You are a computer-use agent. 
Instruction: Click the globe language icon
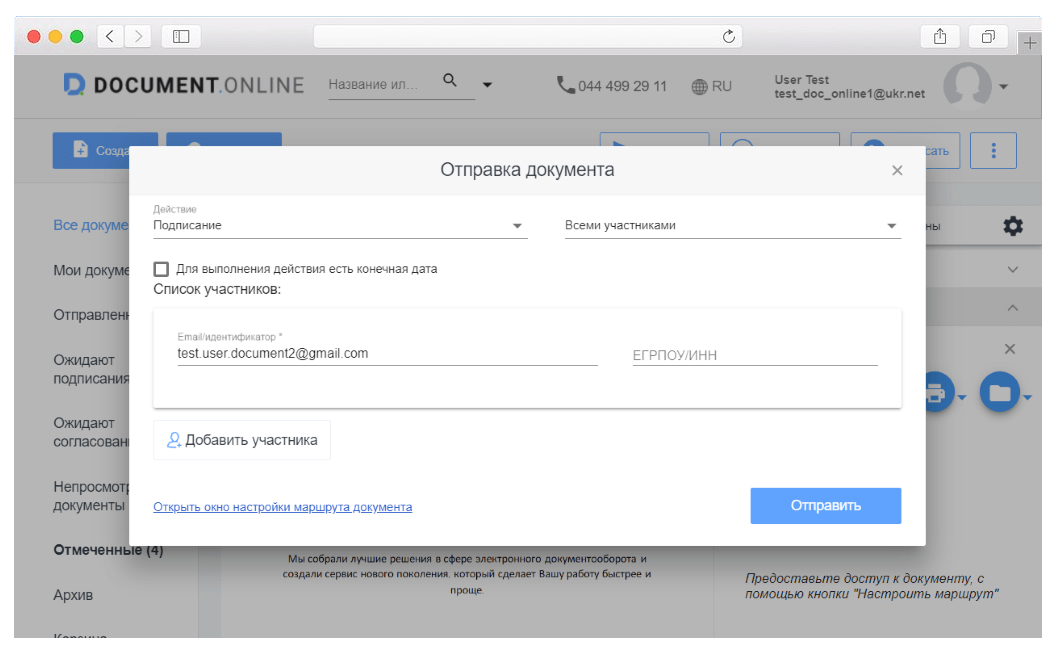(700, 87)
